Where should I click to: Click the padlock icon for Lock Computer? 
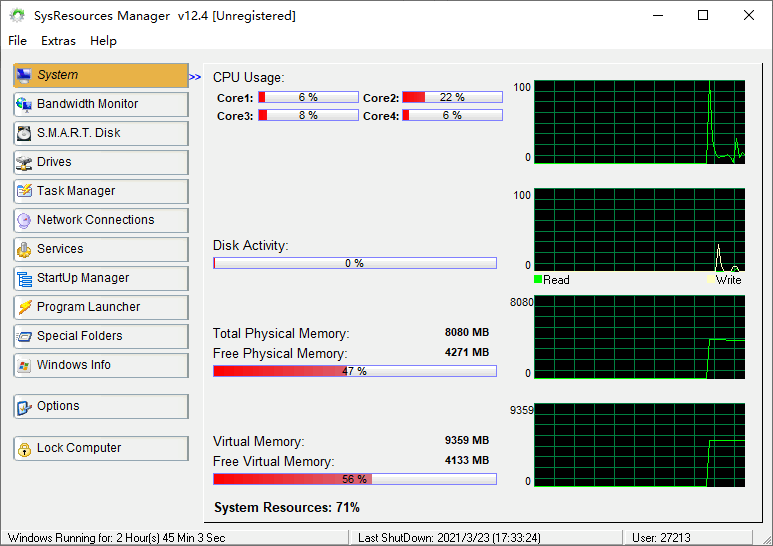tap(24, 448)
